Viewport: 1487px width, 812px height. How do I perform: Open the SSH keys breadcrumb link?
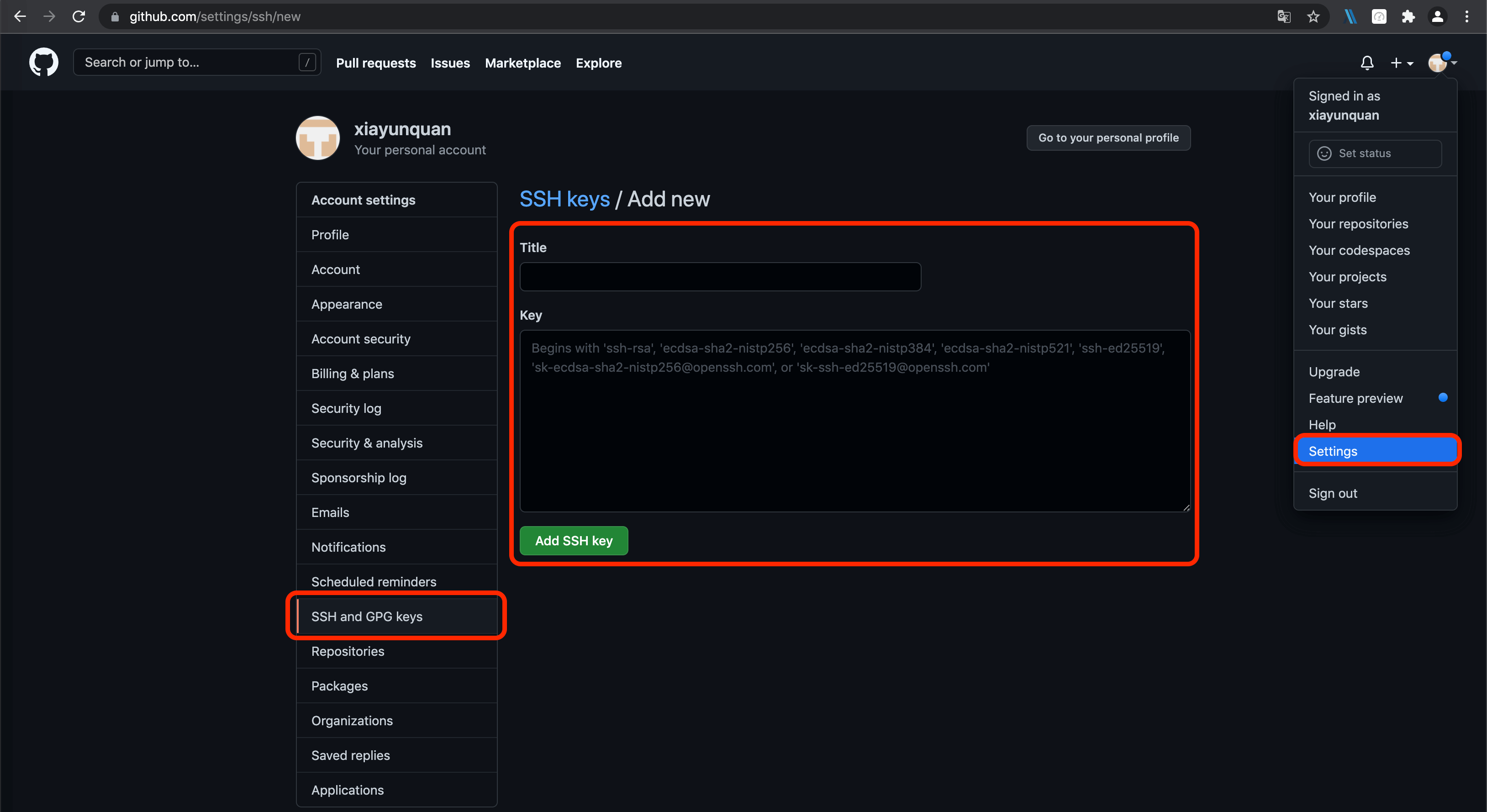(564, 199)
